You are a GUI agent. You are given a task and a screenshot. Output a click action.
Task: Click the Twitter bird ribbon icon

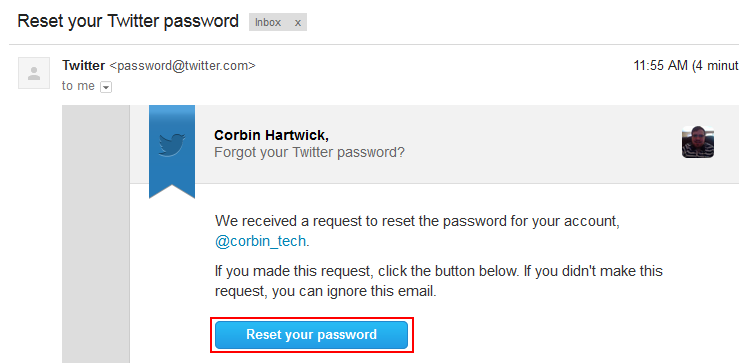click(172, 145)
